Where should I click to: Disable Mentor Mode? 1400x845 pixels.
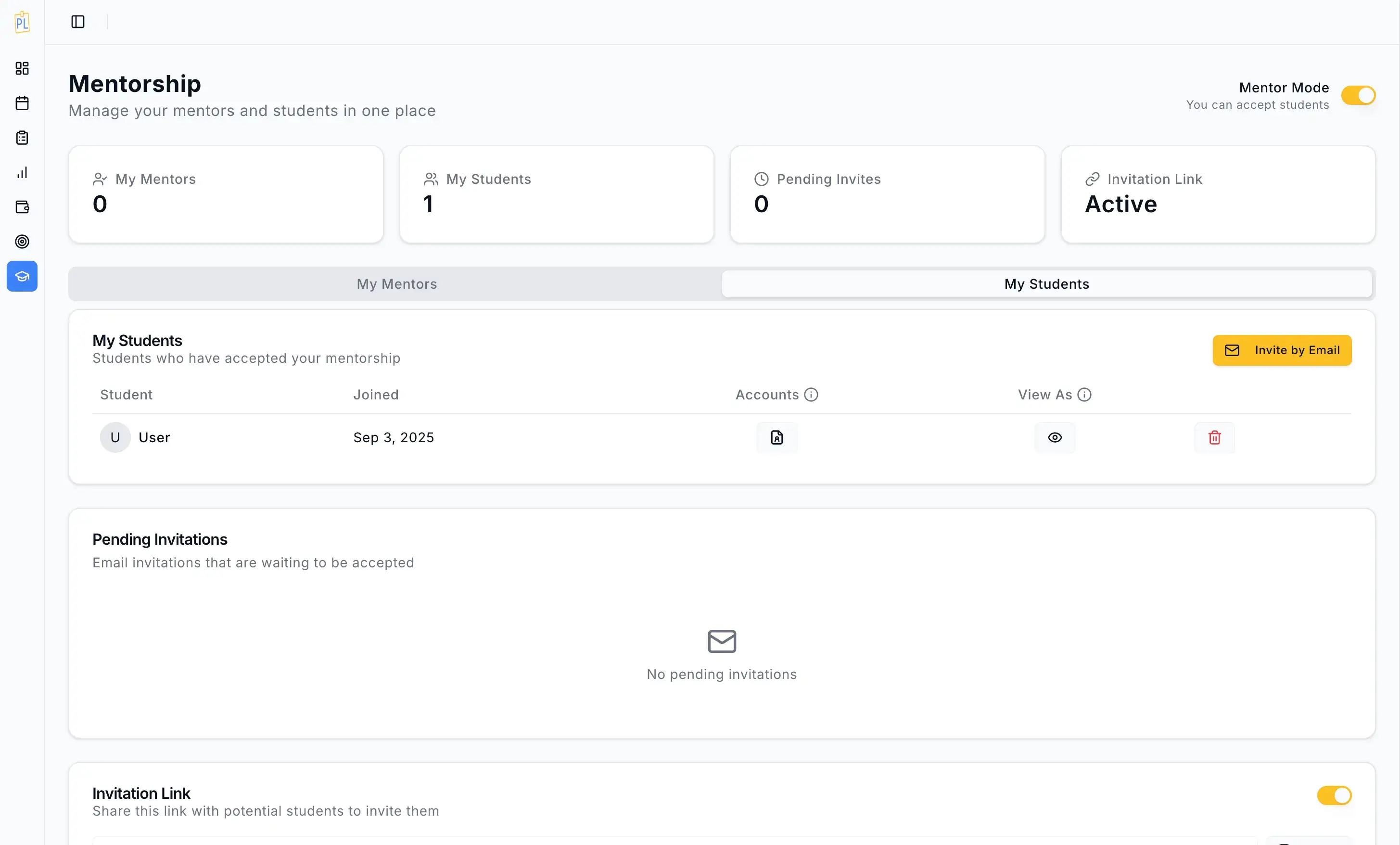click(x=1358, y=95)
